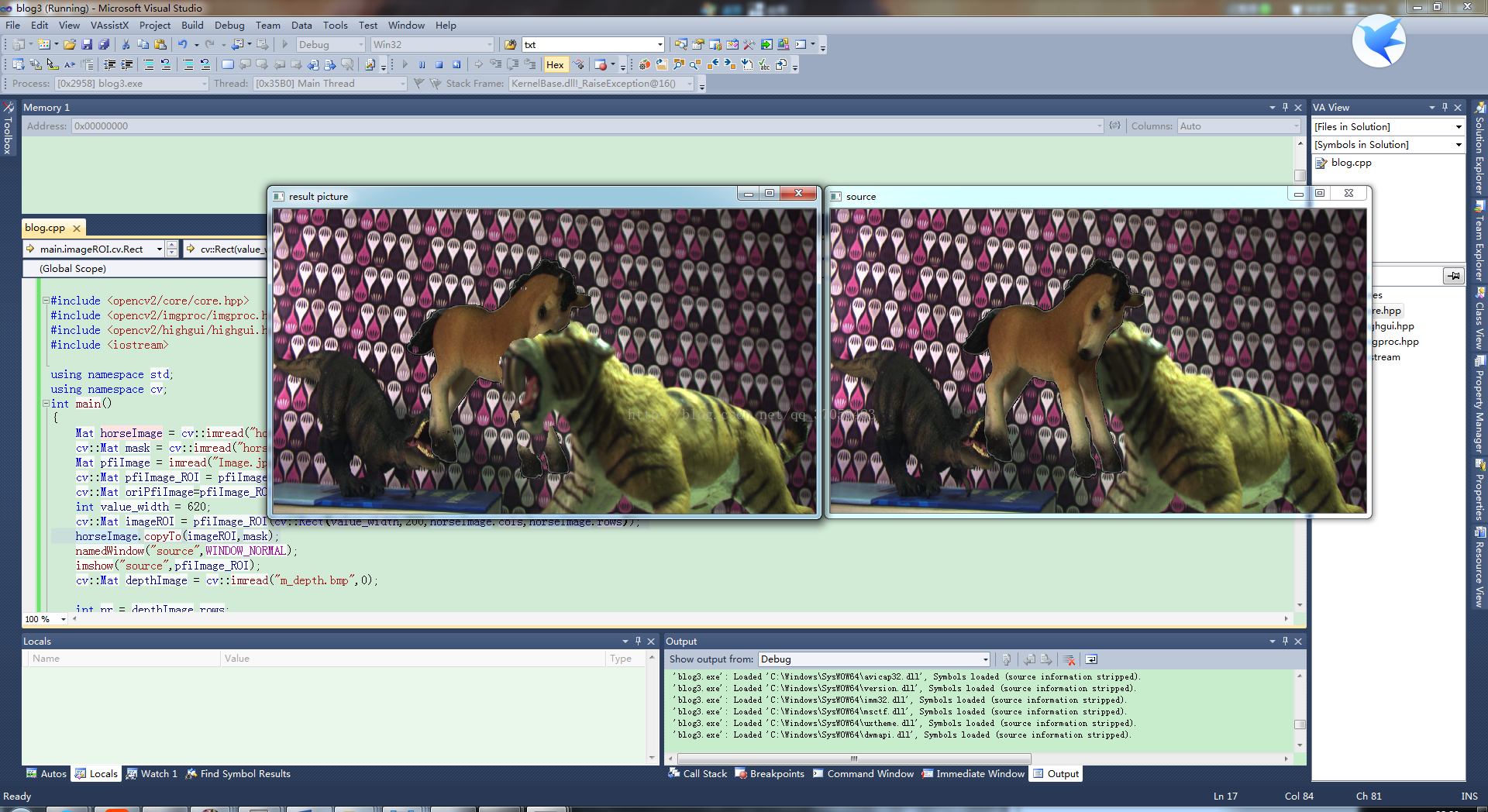Click the Copy icon in the standard toolbar

[x=143, y=45]
